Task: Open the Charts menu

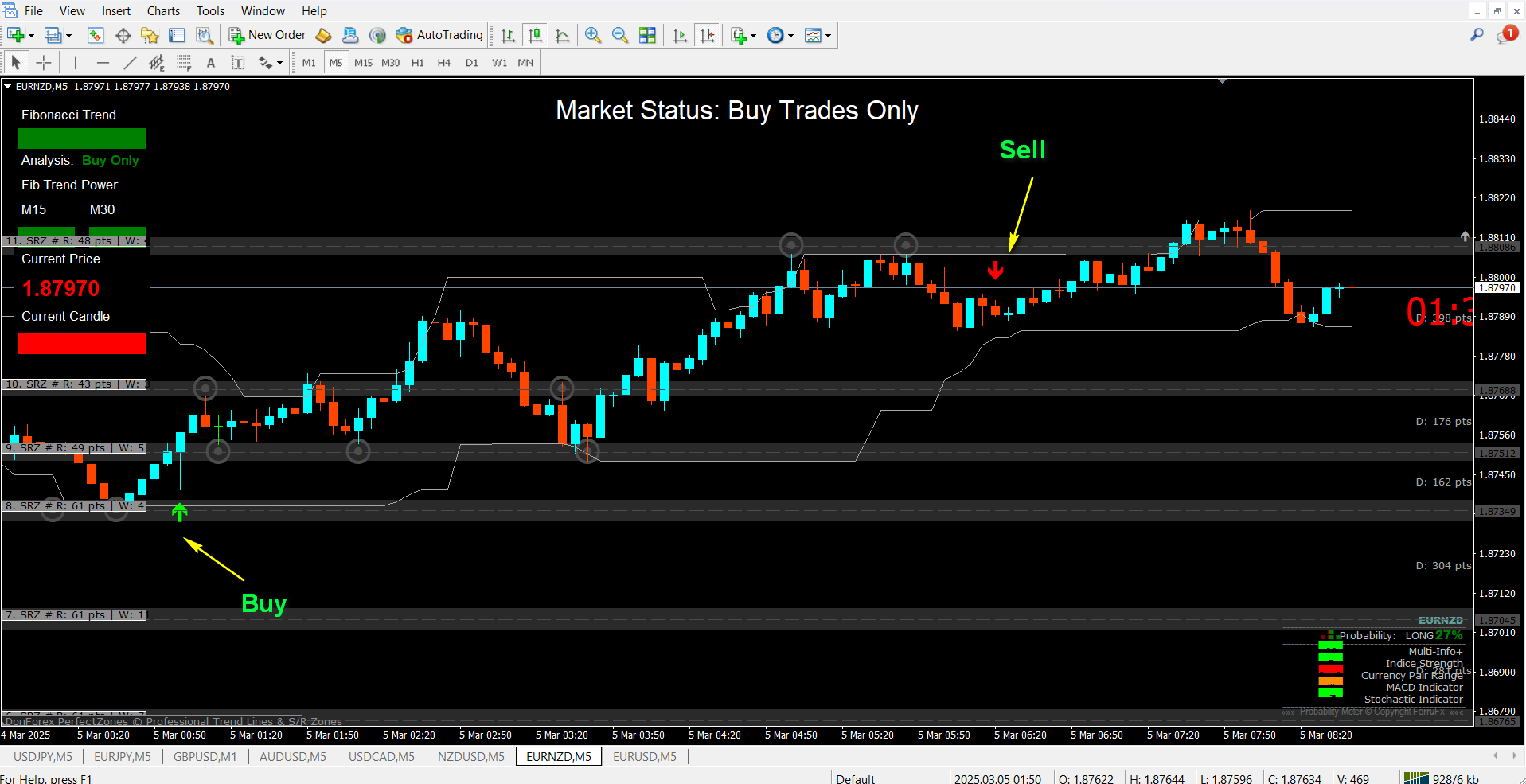Action: click(162, 10)
